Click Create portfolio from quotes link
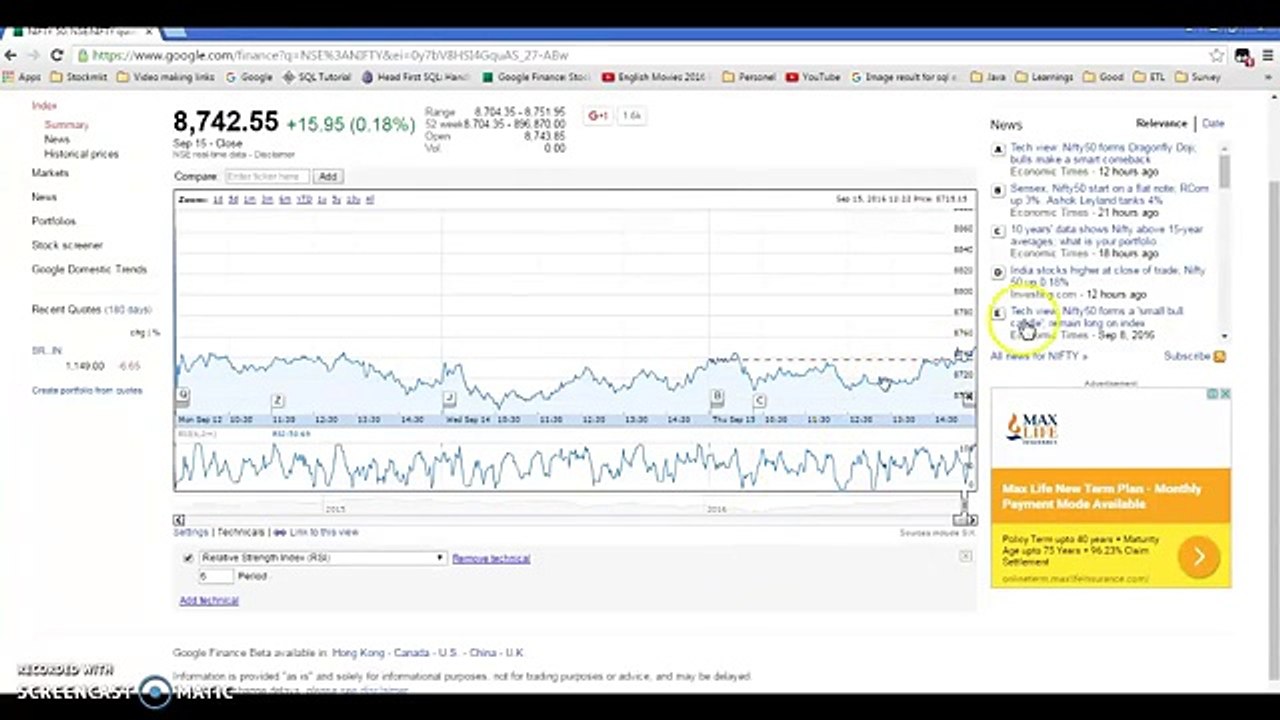 (87, 391)
